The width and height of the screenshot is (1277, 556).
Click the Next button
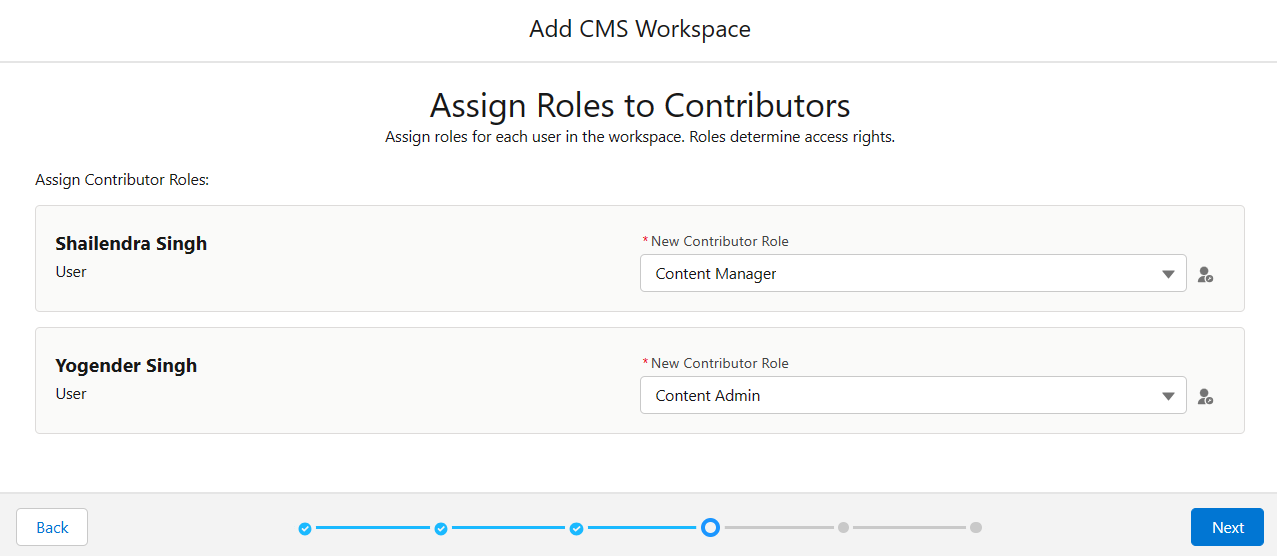1227,527
